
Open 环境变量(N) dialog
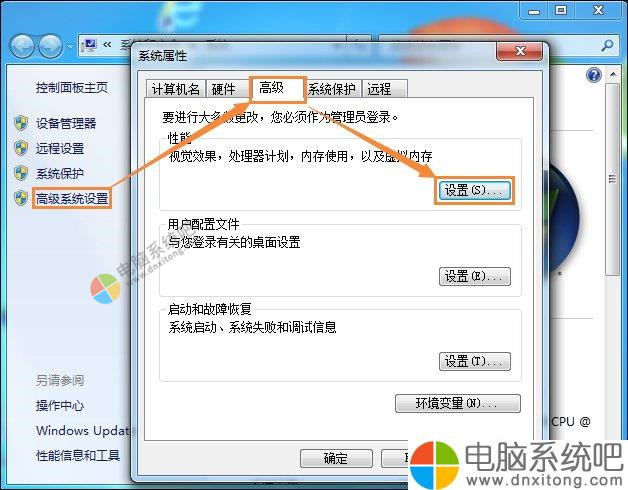458,403
